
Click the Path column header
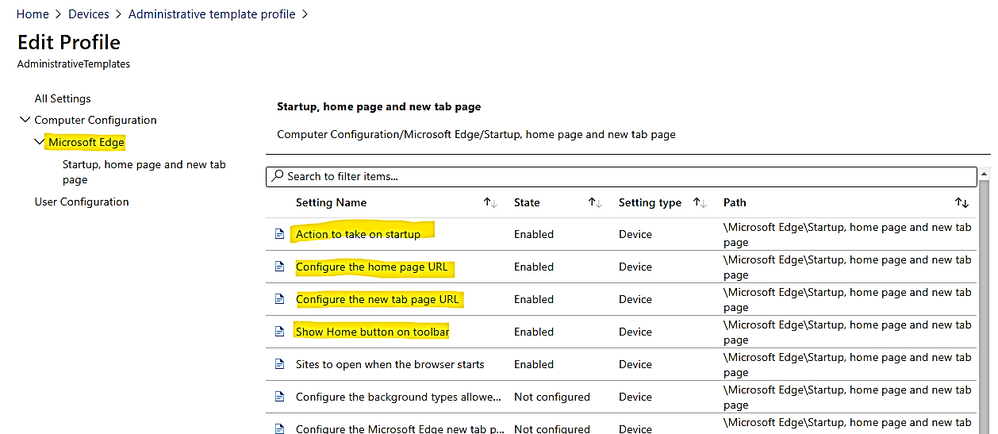(734, 203)
